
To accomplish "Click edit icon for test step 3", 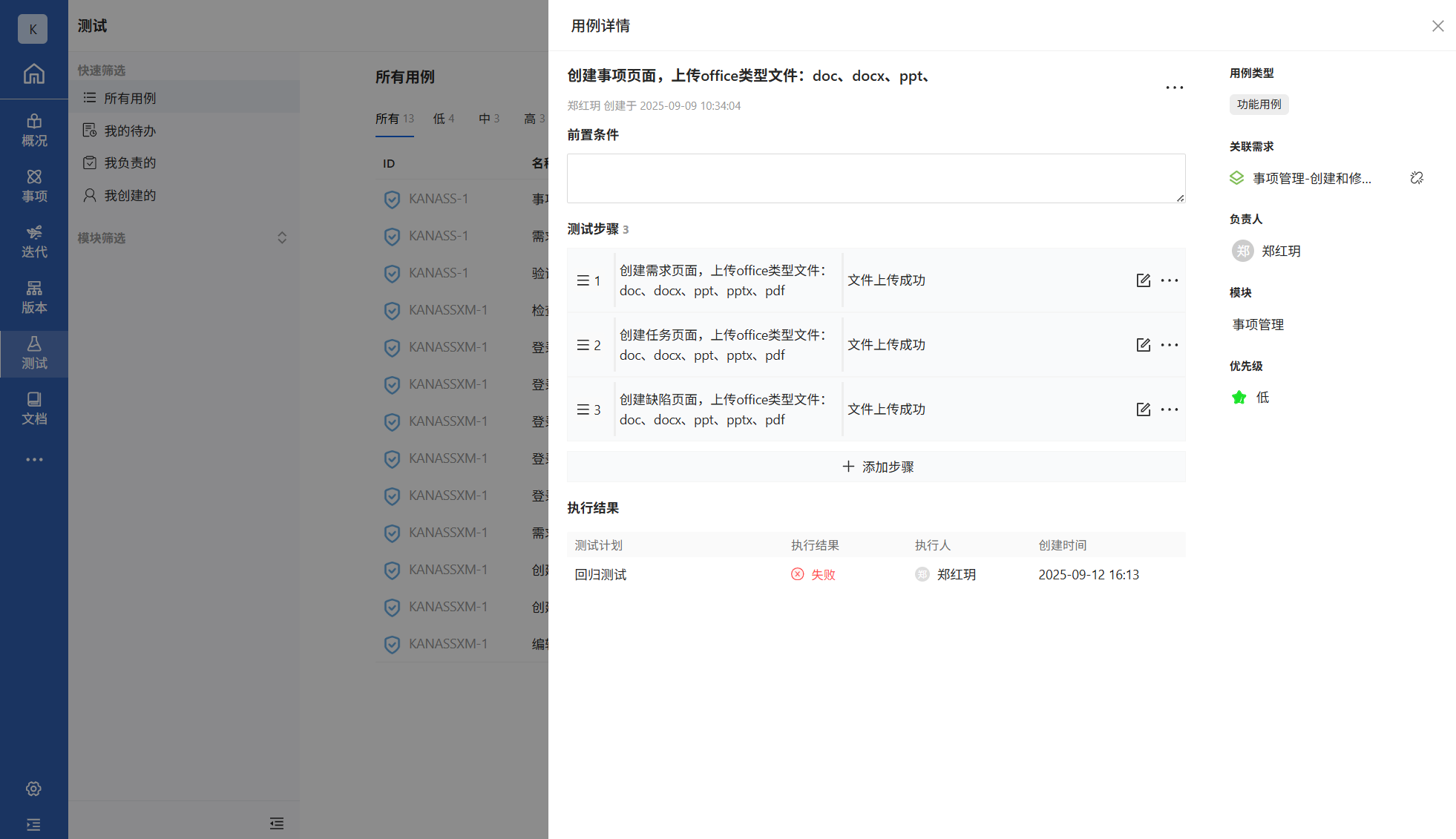I will click(1143, 409).
